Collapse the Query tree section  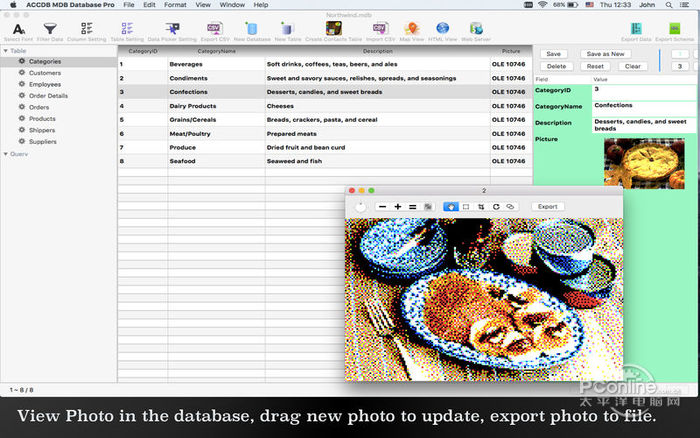pyautogui.click(x=5, y=154)
